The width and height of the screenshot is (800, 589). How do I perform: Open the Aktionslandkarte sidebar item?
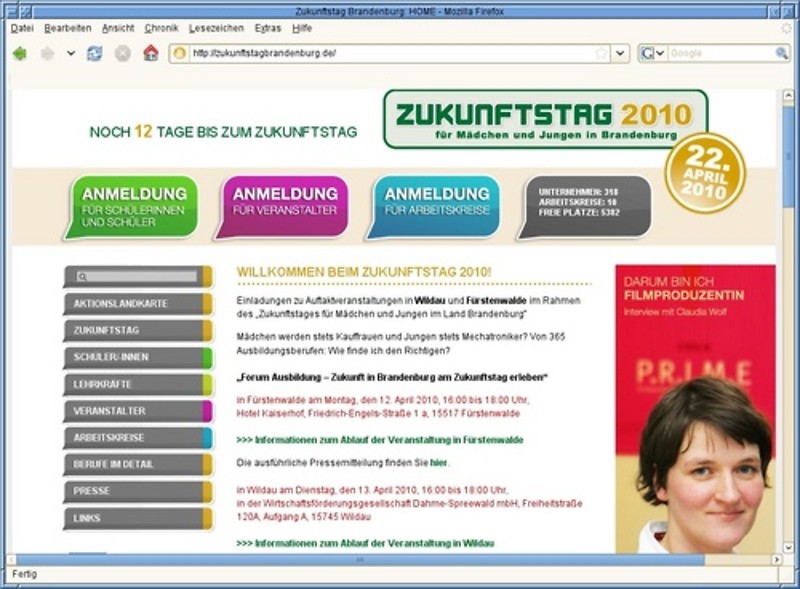pos(132,303)
